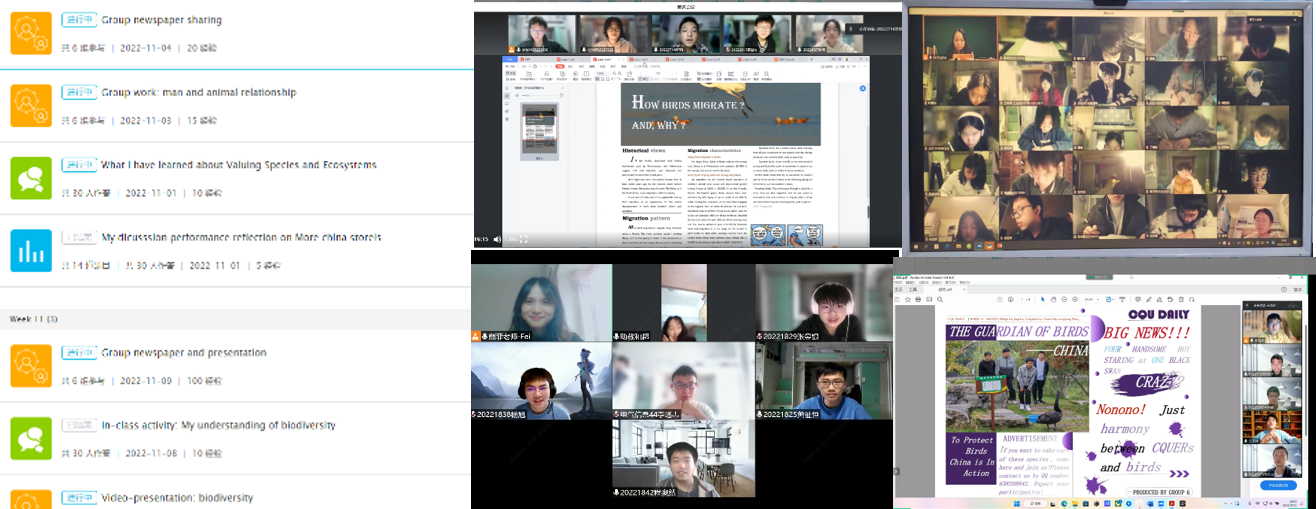Choose the arrow selection tool in Acrobat

click(x=1042, y=299)
